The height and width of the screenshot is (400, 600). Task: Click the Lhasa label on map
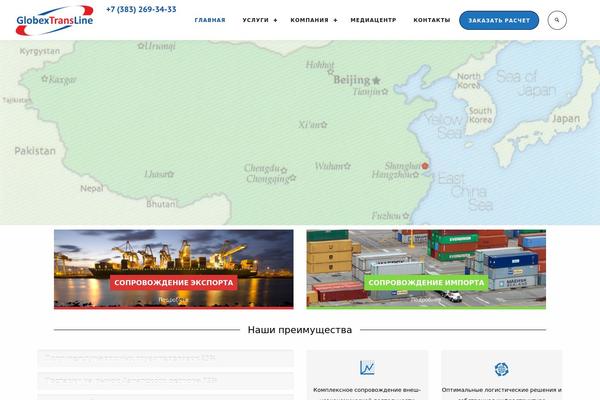click(156, 174)
